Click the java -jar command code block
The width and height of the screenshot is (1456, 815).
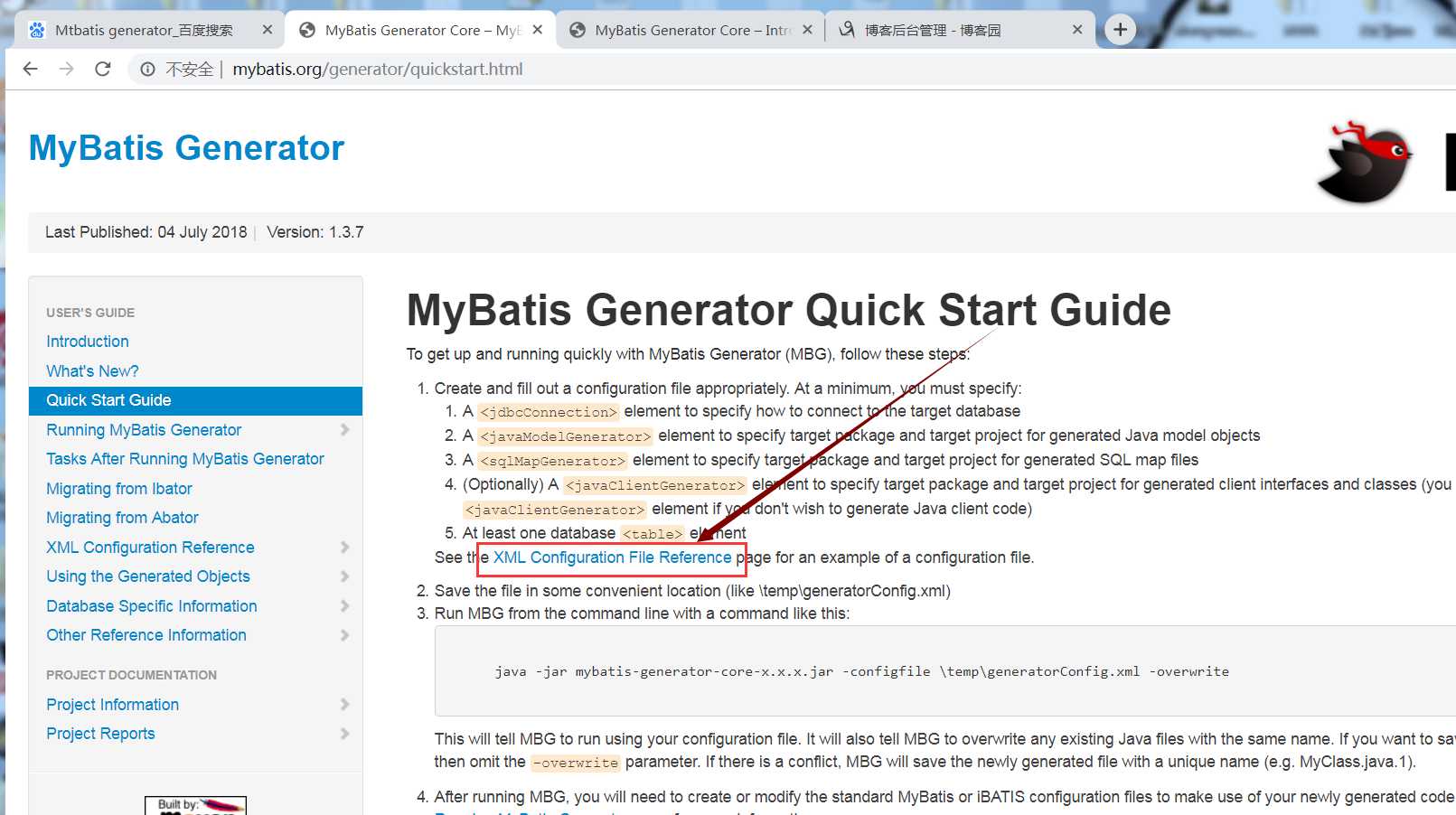[944, 671]
